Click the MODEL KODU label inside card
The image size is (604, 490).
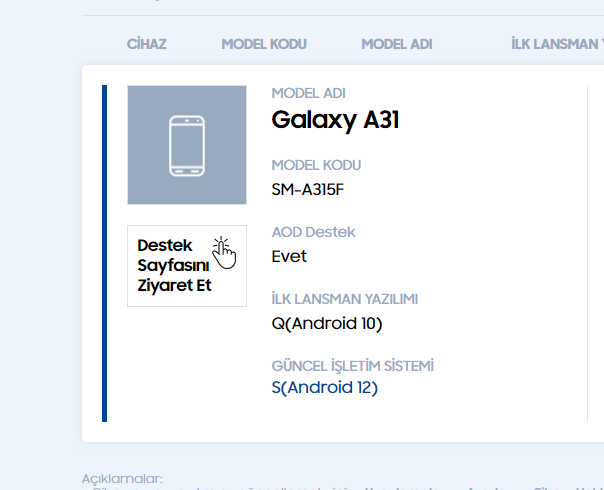coord(316,165)
